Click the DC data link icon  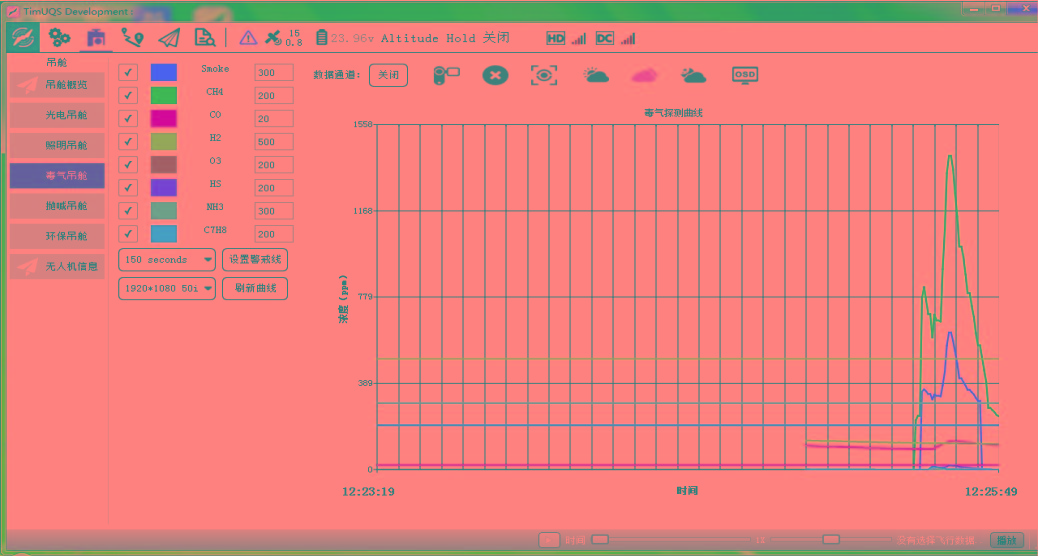pyautogui.click(x=605, y=38)
